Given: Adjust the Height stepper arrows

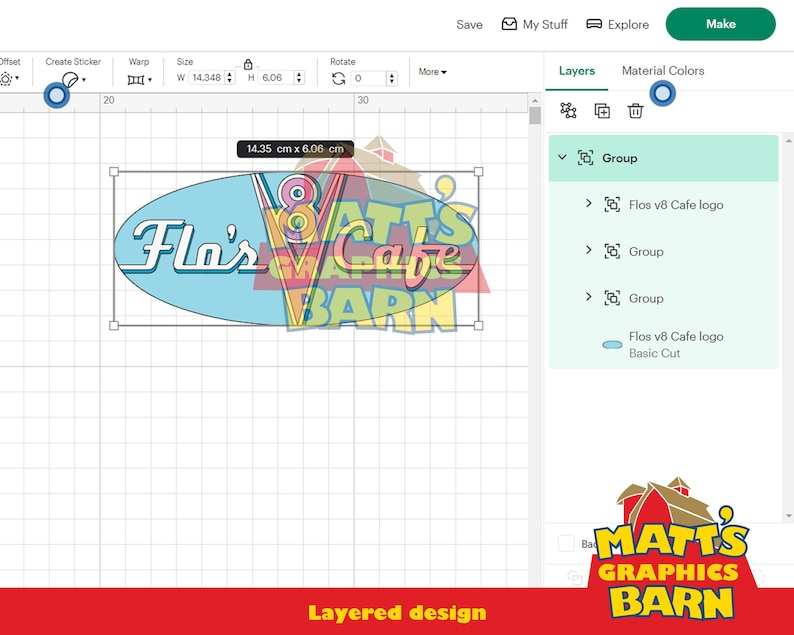Looking at the screenshot, I should pos(299,77).
